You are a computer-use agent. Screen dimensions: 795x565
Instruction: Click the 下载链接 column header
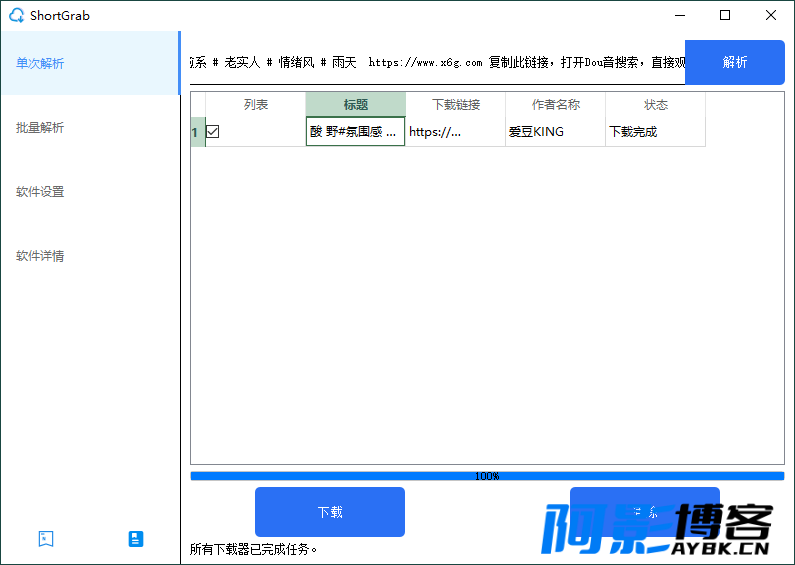coord(455,105)
